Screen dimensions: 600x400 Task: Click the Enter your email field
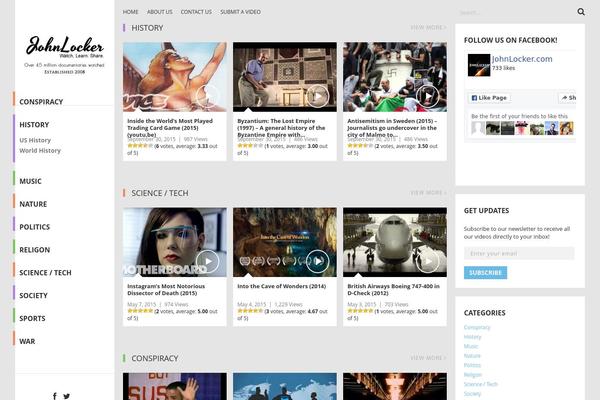pyautogui.click(x=519, y=253)
